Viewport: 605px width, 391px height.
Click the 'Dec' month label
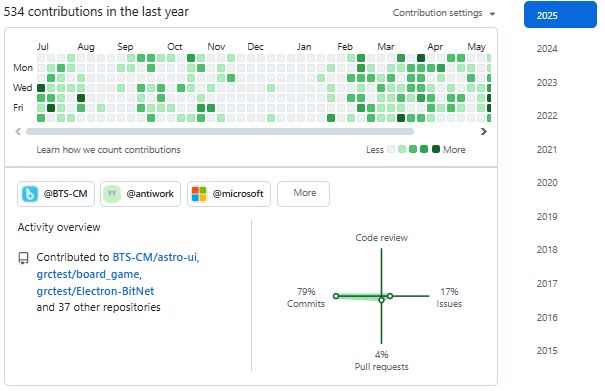coord(255,47)
